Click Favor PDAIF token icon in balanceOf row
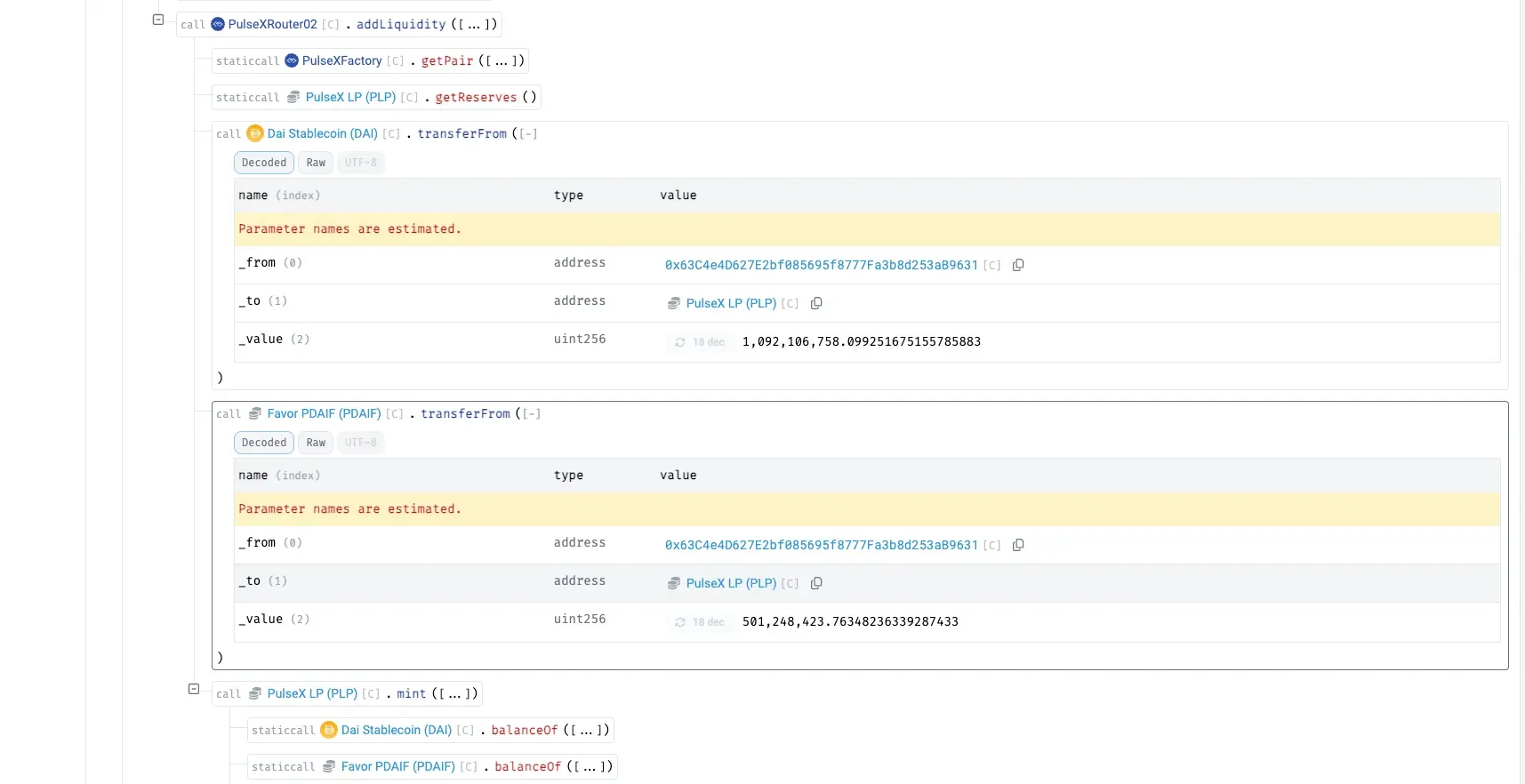The width and height of the screenshot is (1525, 784). coord(329,767)
